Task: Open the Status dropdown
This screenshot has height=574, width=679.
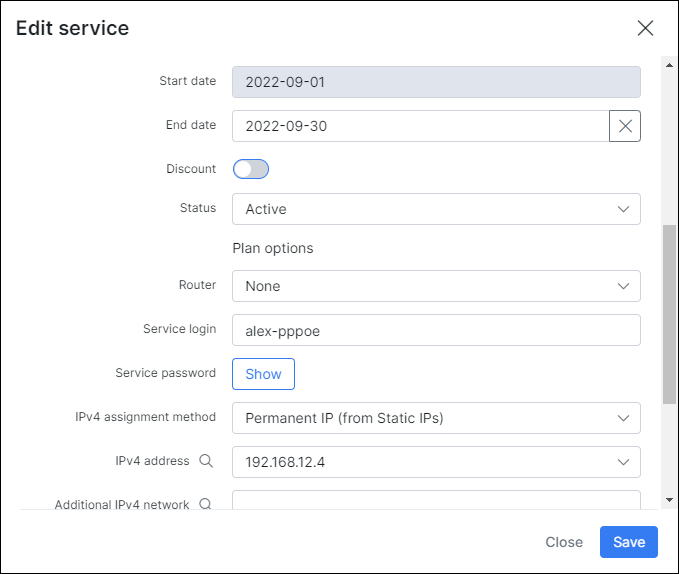Action: [436, 209]
